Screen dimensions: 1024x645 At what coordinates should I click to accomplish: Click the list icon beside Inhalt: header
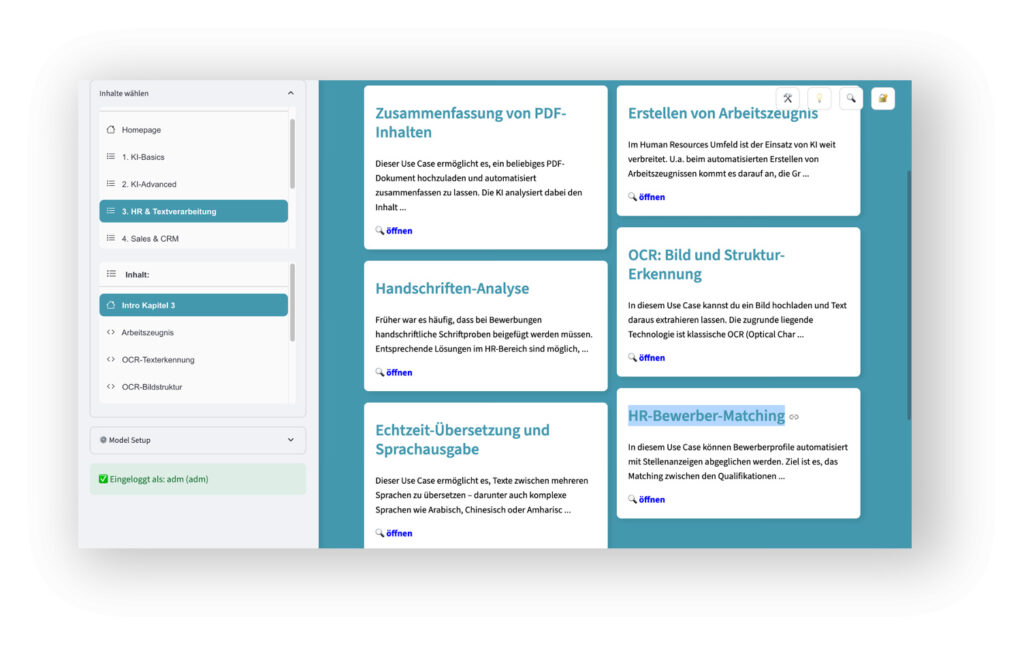click(112, 274)
